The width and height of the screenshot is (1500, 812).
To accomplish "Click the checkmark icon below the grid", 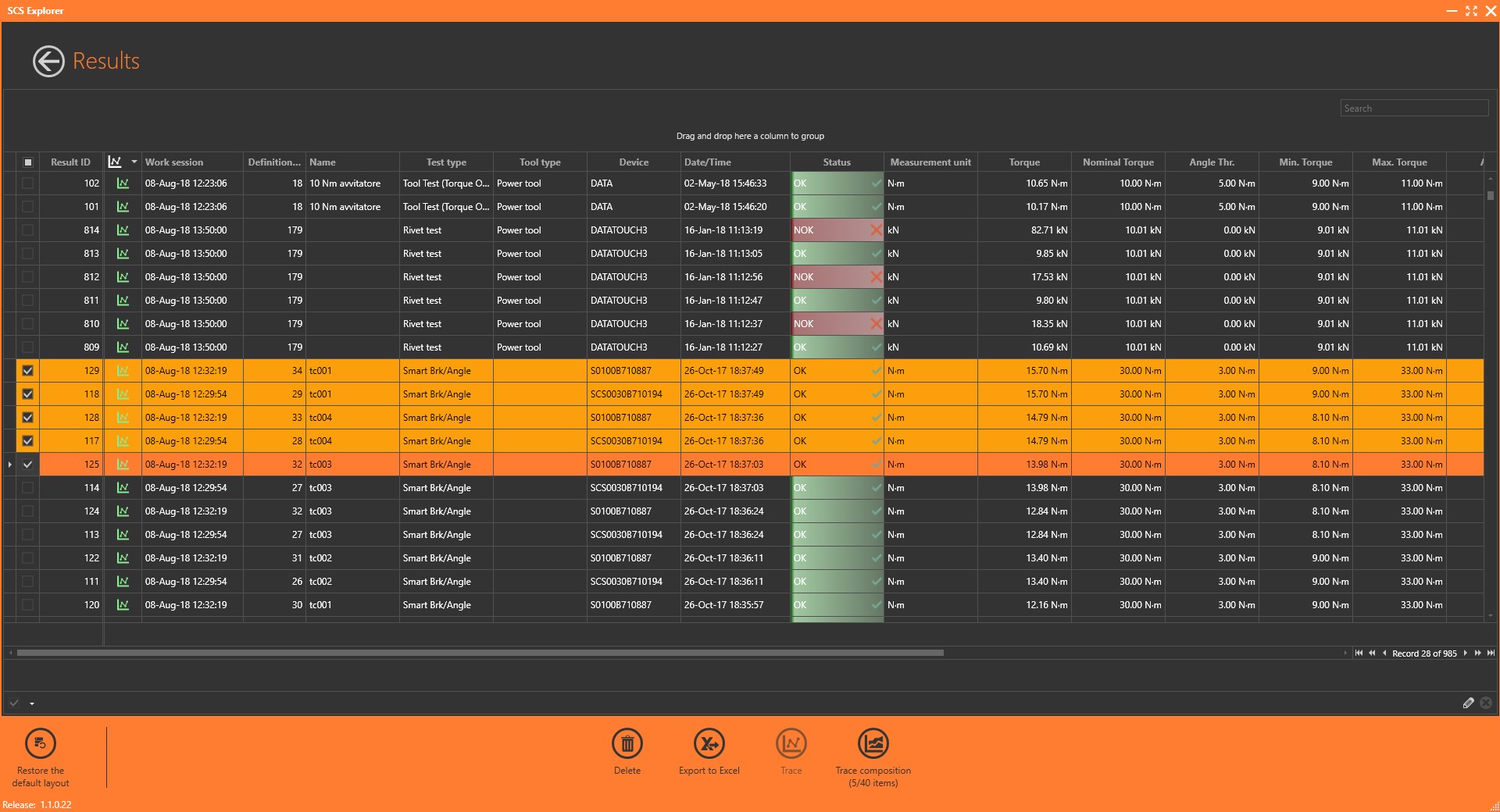I will (12, 703).
